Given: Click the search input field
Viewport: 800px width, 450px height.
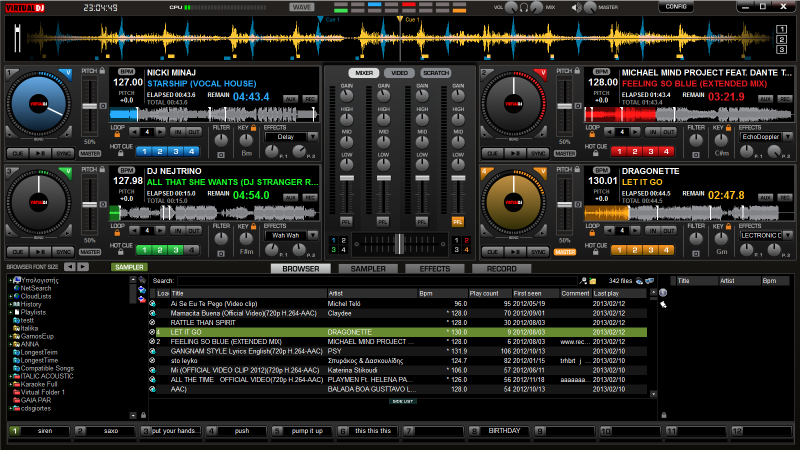Looking at the screenshot, I should pos(377,281).
